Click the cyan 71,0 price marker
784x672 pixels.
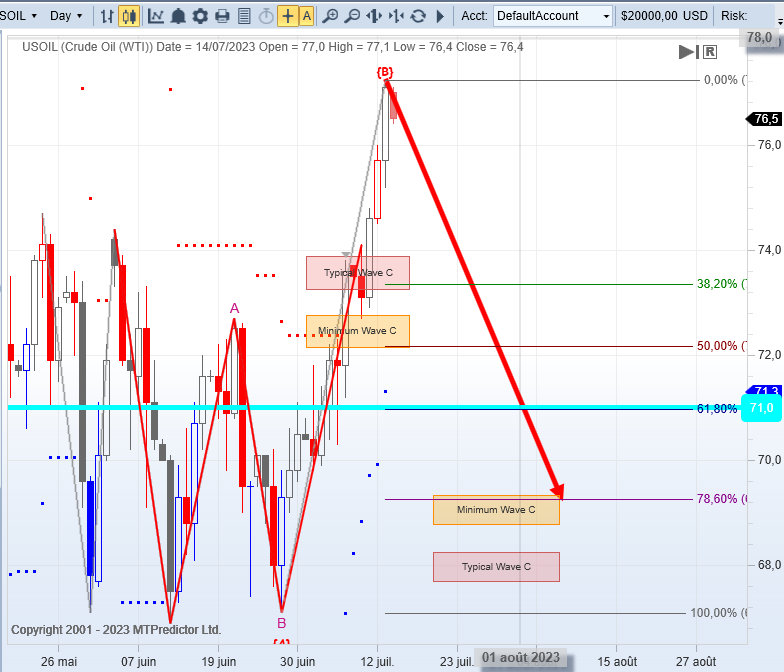point(761,408)
